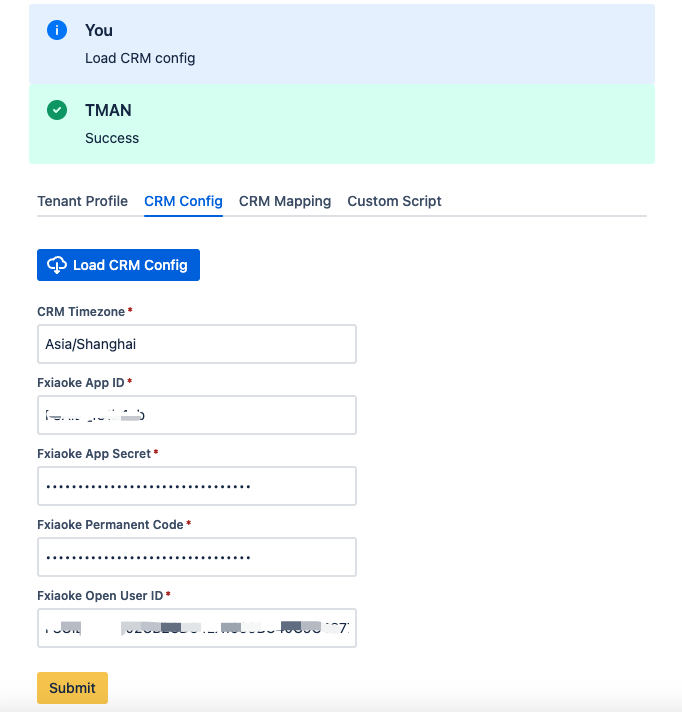Viewport: 682px width, 712px height.
Task: Open the Tenant Profile tab
Action: pos(82,201)
